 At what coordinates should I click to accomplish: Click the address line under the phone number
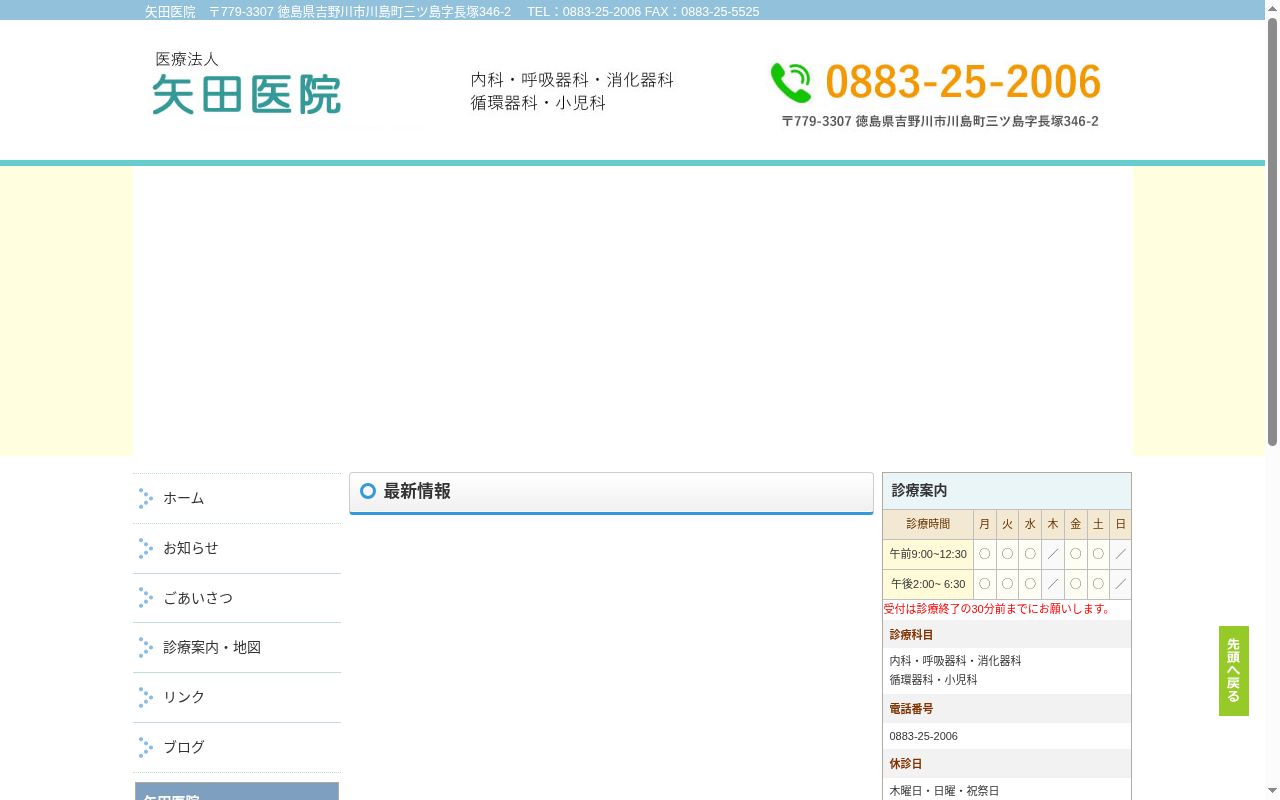(x=940, y=121)
